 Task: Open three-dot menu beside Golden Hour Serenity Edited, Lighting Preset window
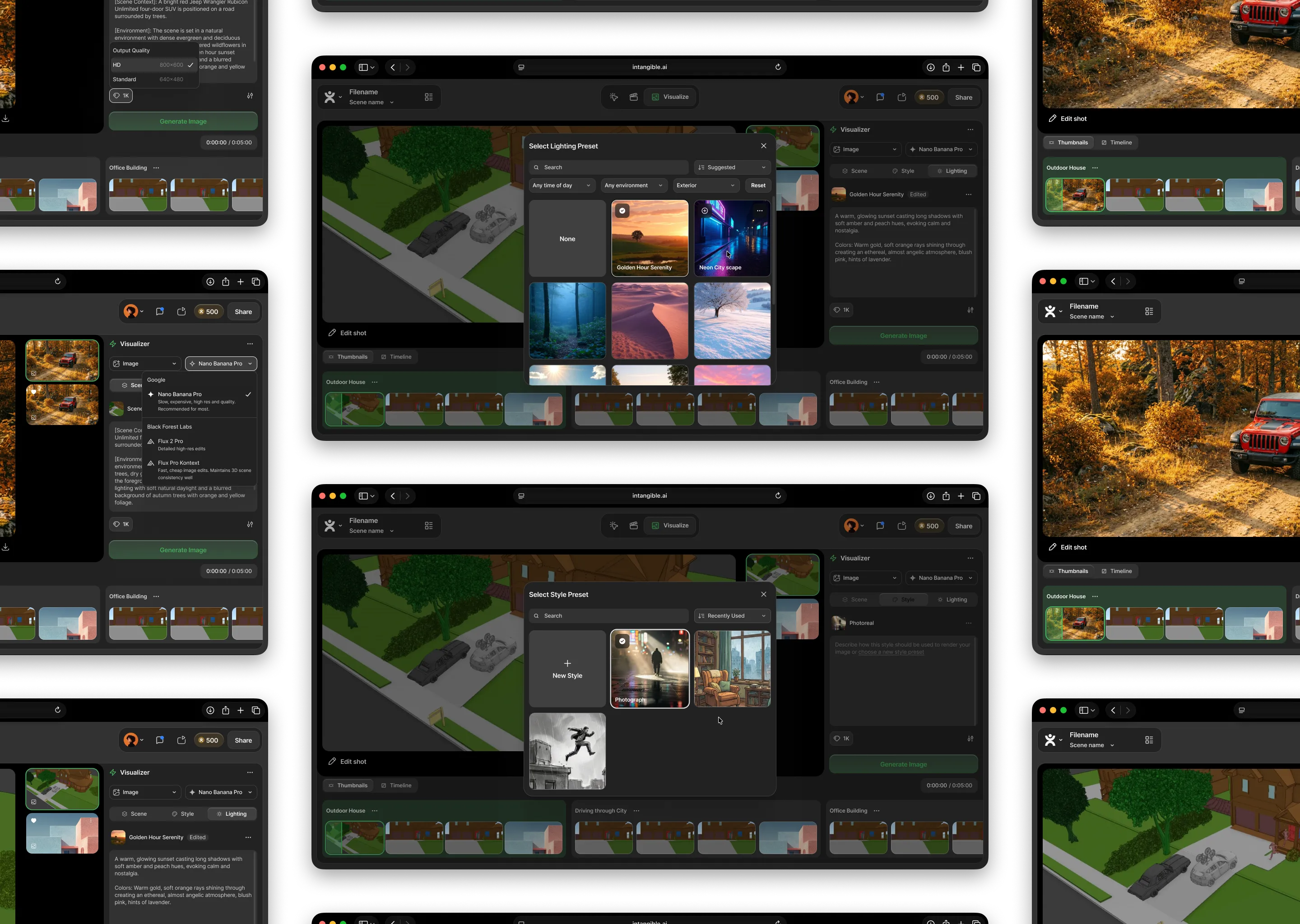[x=968, y=194]
